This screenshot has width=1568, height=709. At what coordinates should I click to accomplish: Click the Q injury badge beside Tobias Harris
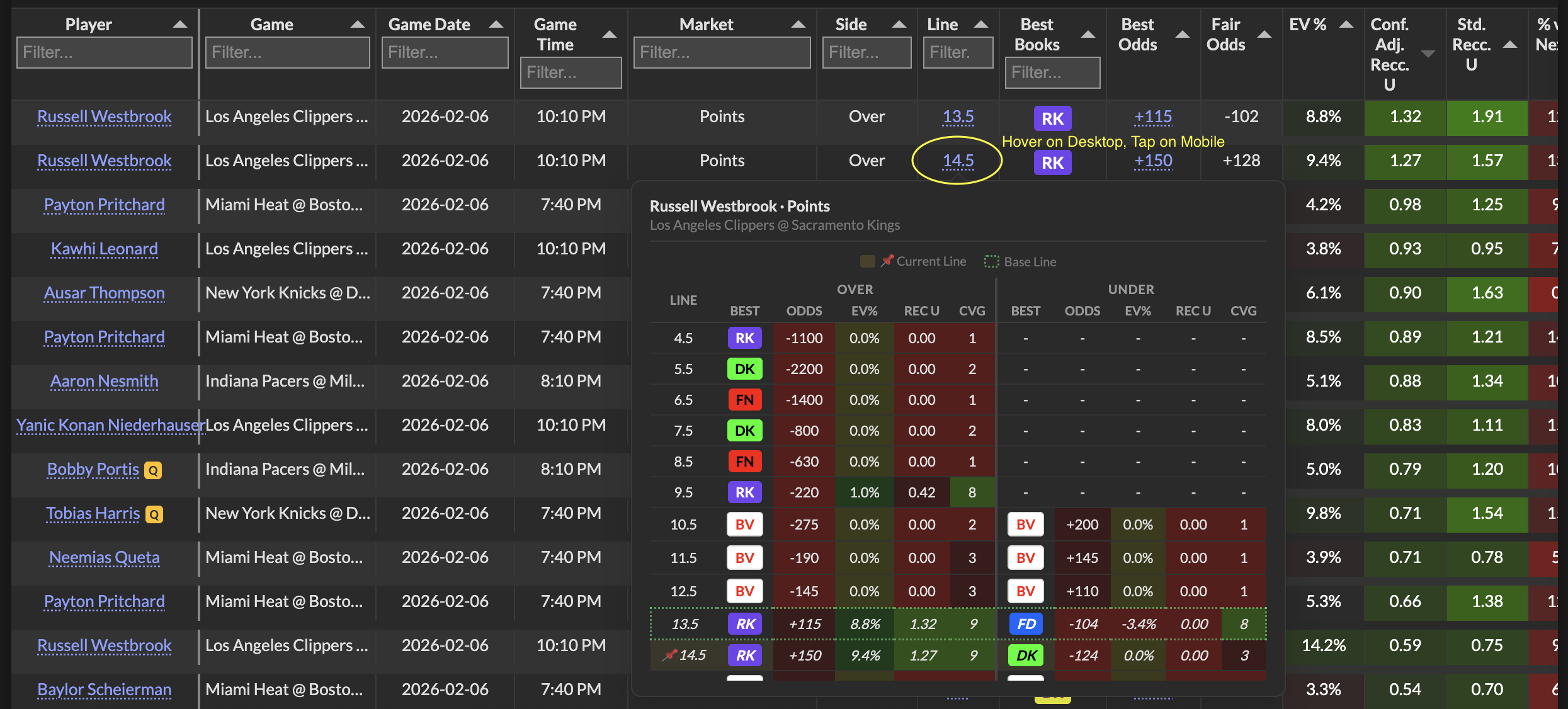click(154, 514)
